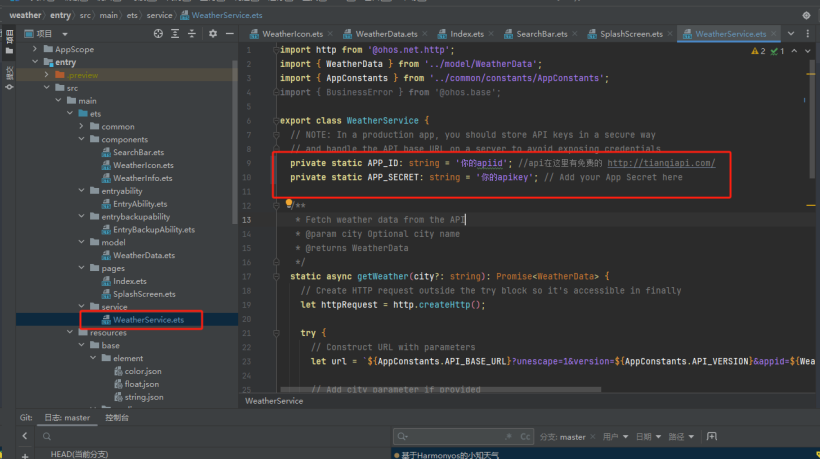Switch to WeatherData.ets tab

coord(386,34)
